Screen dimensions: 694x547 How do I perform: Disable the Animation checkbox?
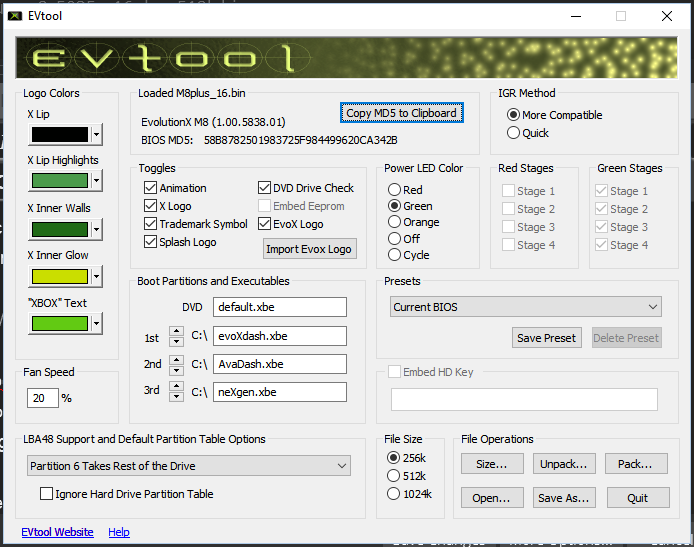click(x=151, y=188)
